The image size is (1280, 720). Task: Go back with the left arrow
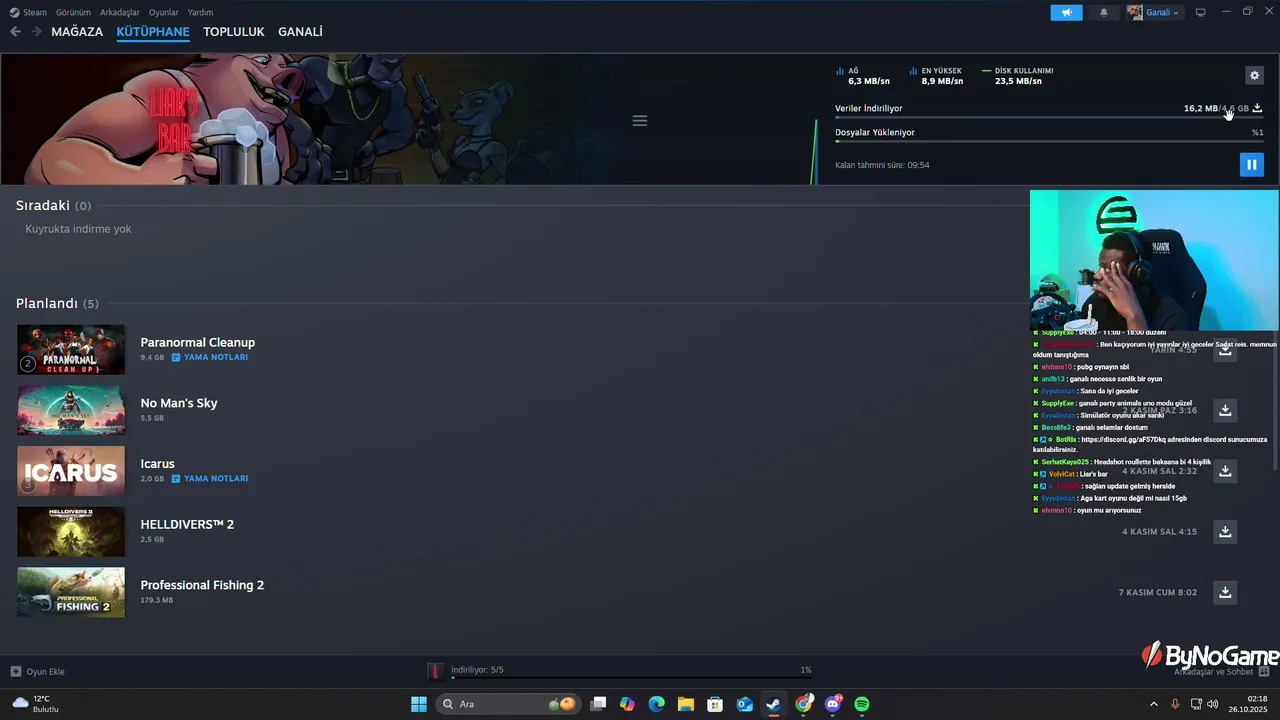pos(15,32)
